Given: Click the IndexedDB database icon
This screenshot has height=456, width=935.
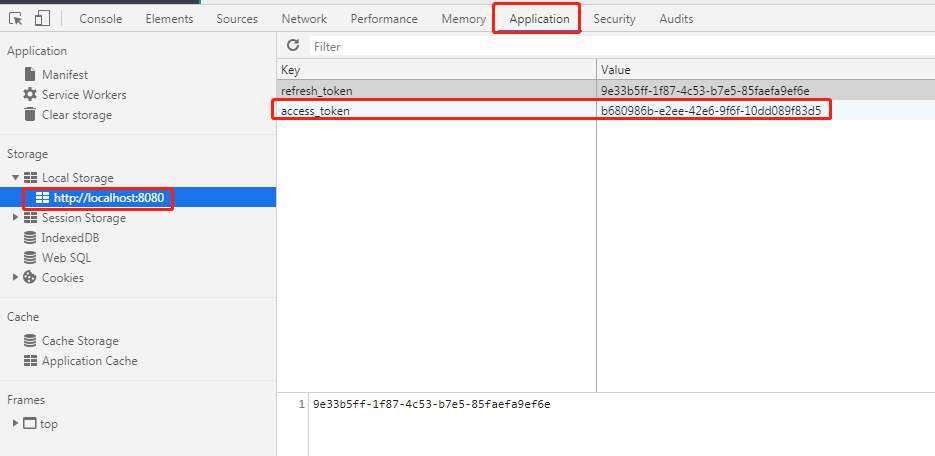Looking at the screenshot, I should (30, 238).
